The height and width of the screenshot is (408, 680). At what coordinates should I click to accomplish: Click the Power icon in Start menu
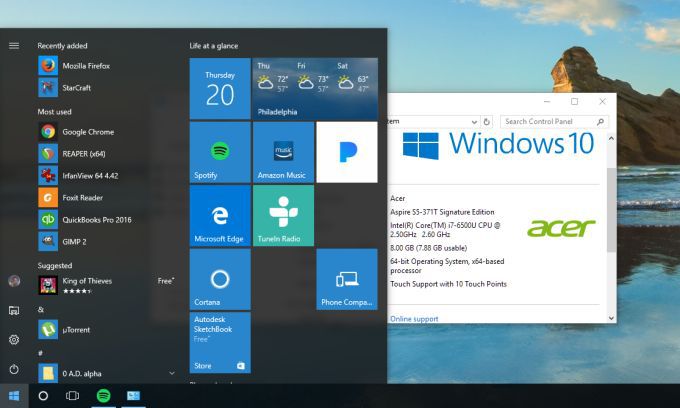pos(14,369)
